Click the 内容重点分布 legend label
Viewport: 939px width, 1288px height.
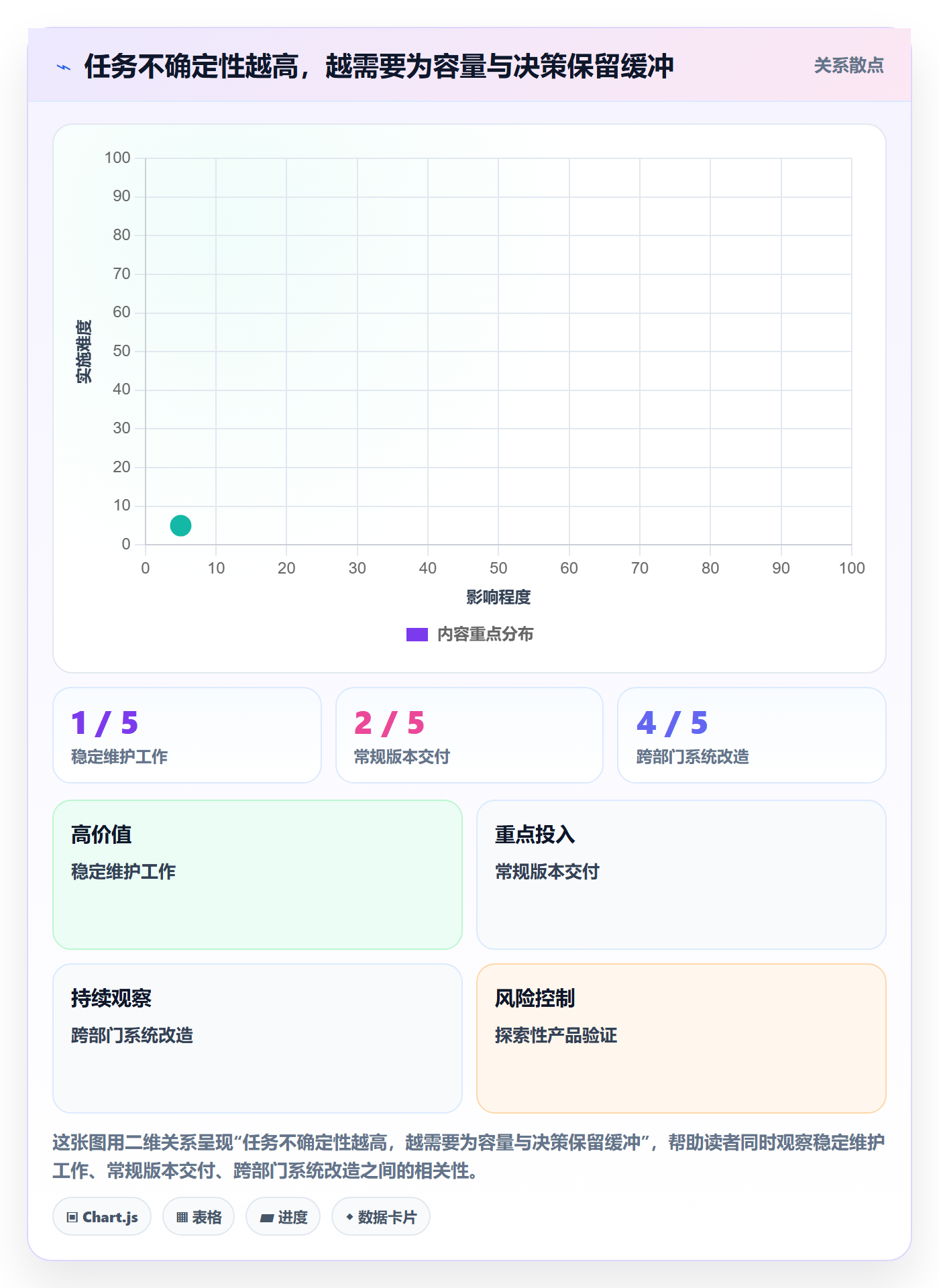[x=485, y=635]
